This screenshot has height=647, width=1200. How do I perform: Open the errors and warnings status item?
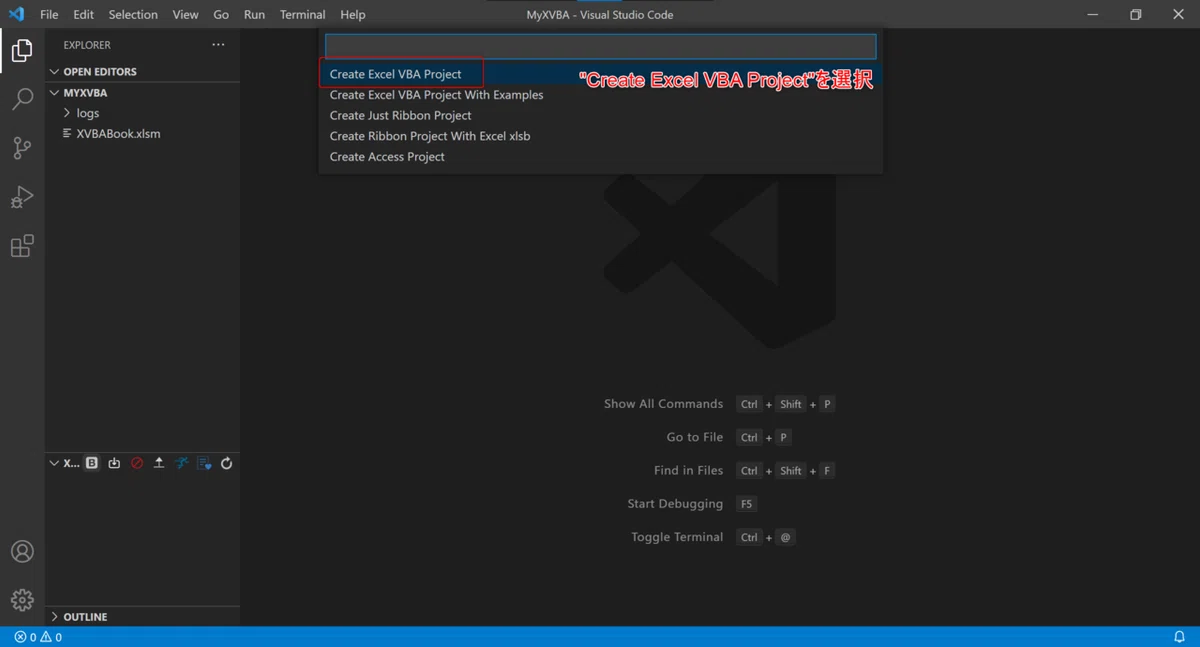[x=38, y=637]
